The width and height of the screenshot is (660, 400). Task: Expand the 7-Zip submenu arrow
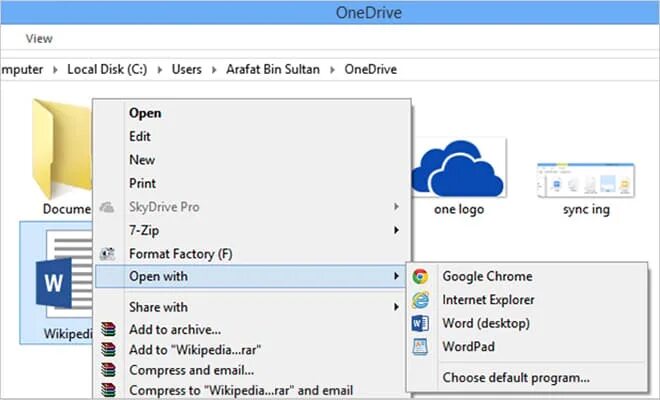396,230
